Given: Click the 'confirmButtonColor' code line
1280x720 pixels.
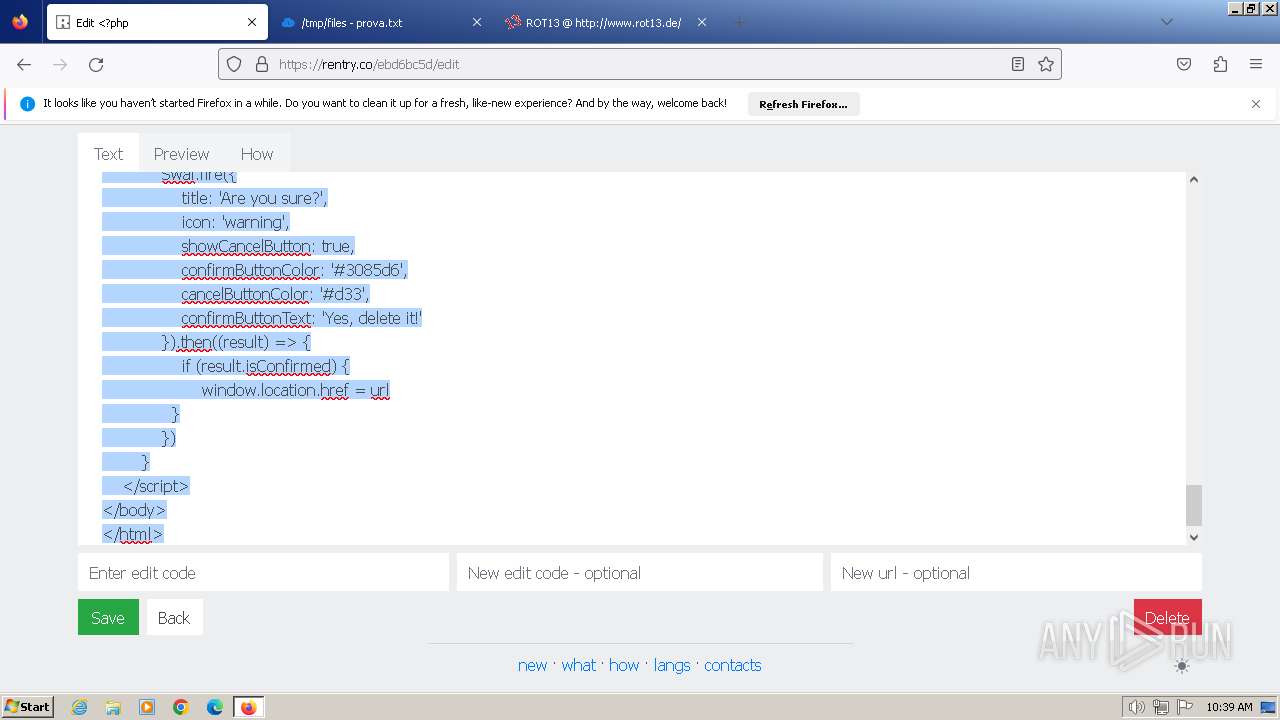Looking at the screenshot, I should 294,270.
